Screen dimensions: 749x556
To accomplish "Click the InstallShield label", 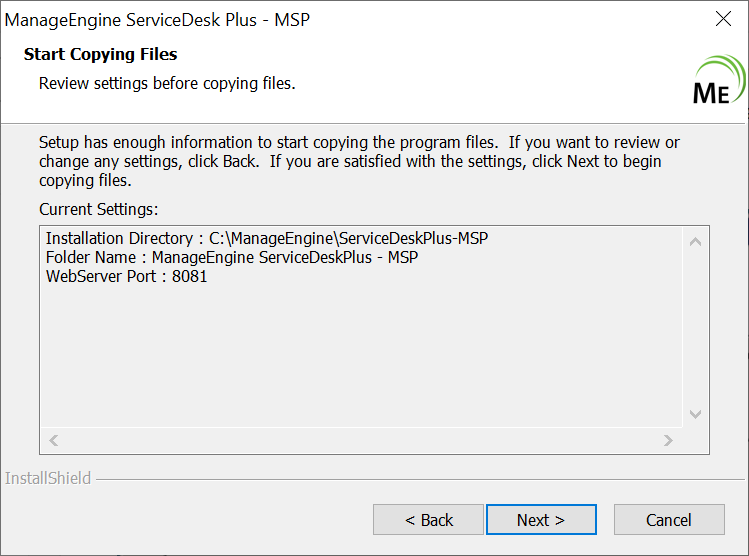I will click(x=48, y=478).
